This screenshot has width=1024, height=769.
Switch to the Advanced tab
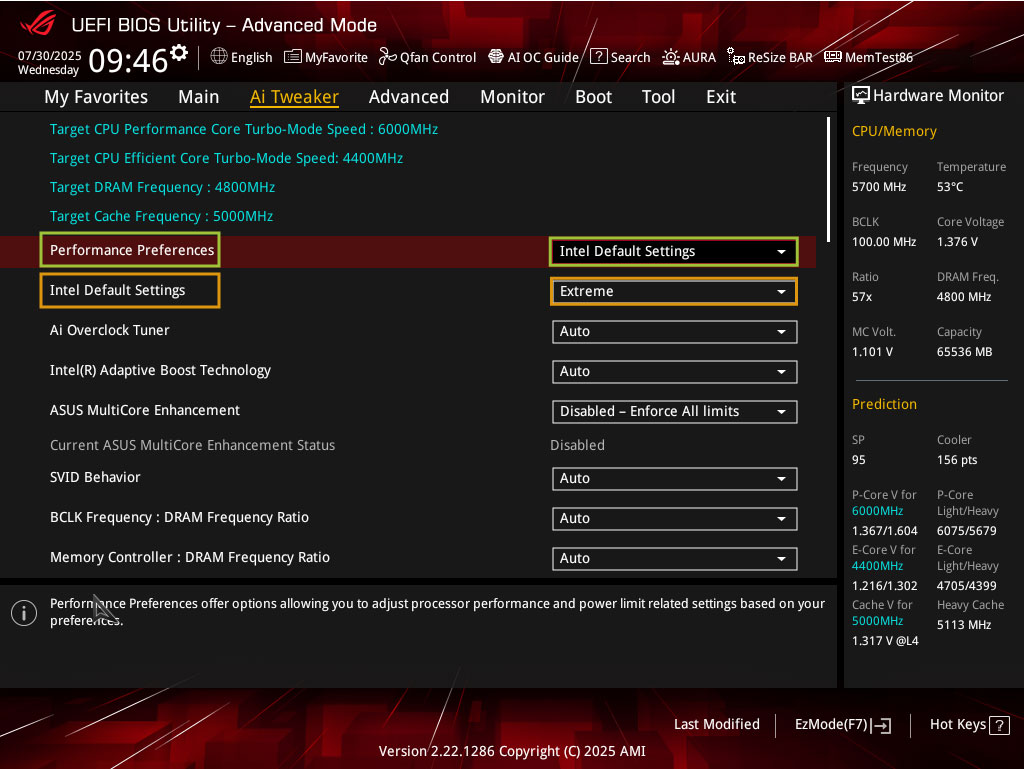tap(408, 97)
